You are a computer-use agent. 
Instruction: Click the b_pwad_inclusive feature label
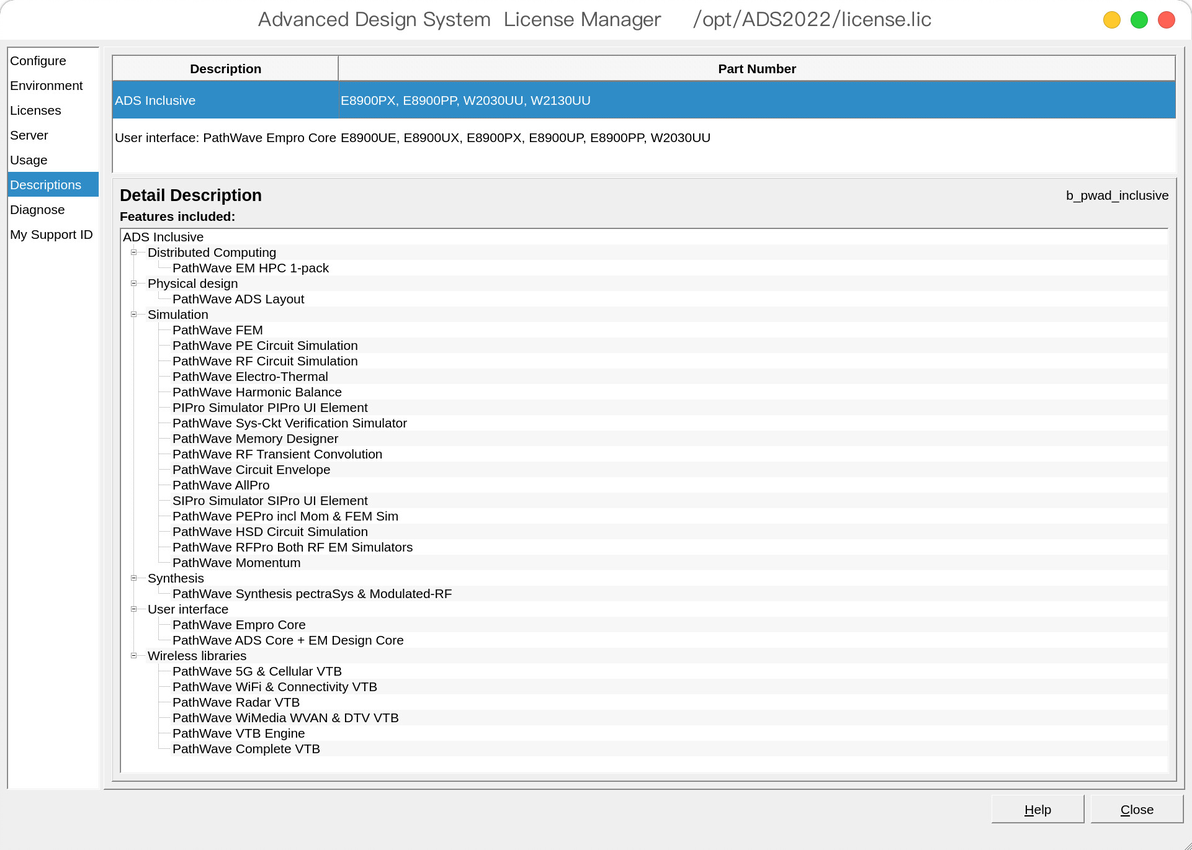[x=1117, y=195]
